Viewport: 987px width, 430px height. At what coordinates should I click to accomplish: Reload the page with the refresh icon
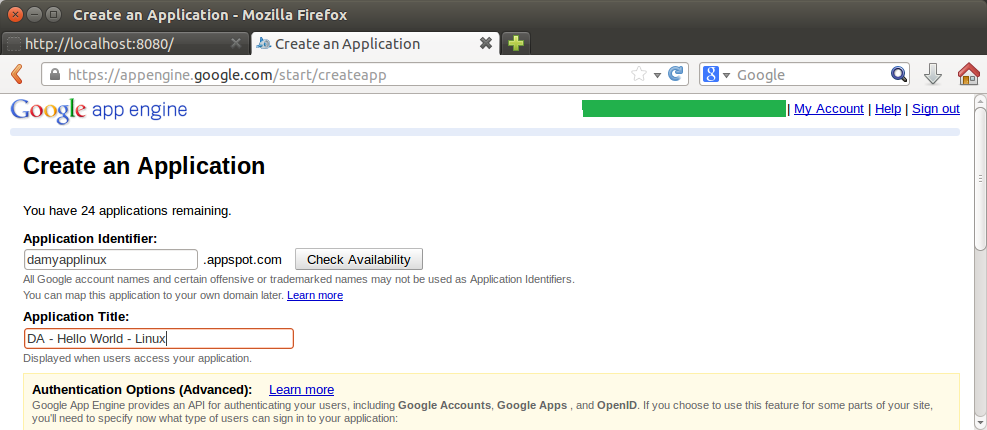676,74
